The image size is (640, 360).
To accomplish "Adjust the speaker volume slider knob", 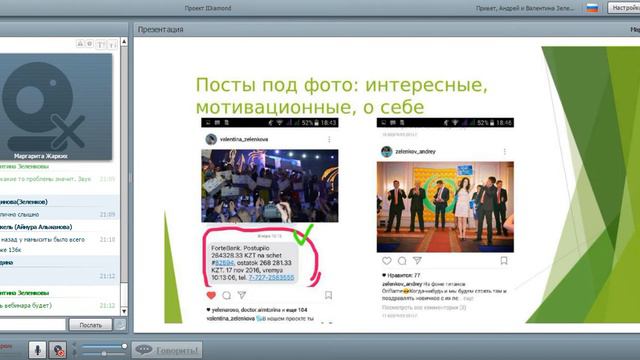I will pos(124,346).
